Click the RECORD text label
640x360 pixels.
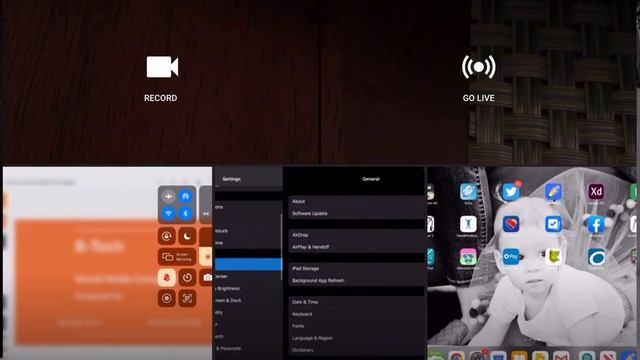160,98
